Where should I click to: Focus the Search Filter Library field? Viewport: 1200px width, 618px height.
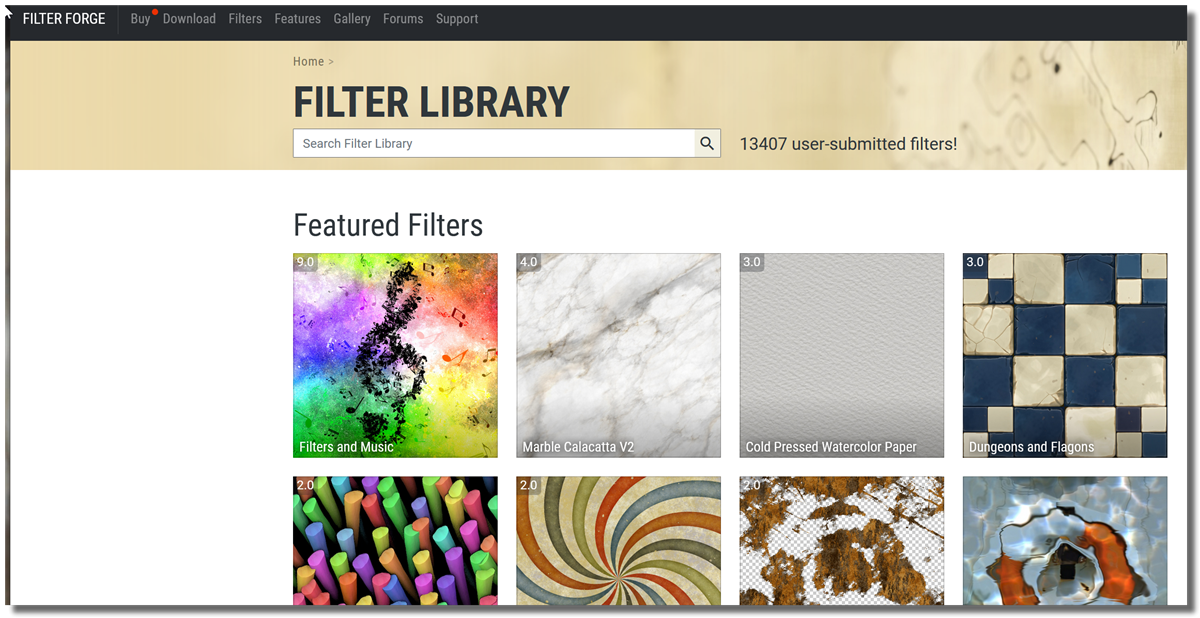[x=494, y=143]
